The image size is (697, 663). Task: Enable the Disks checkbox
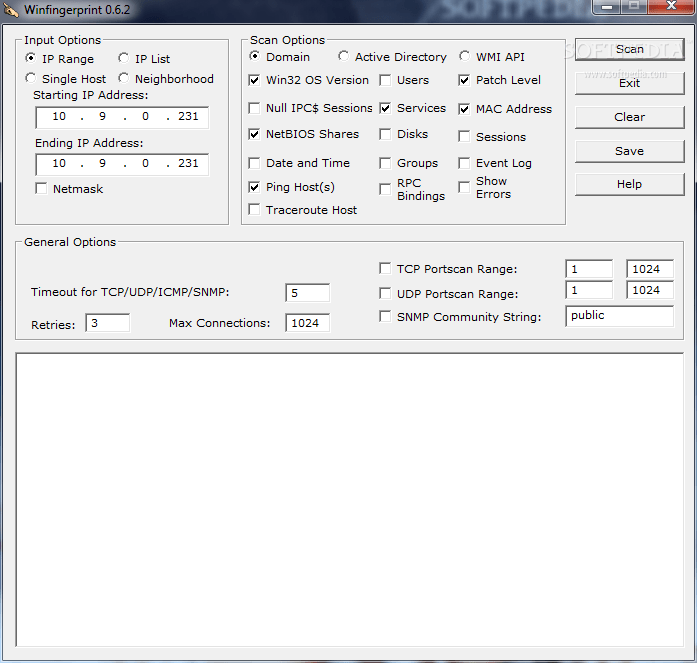[385, 134]
